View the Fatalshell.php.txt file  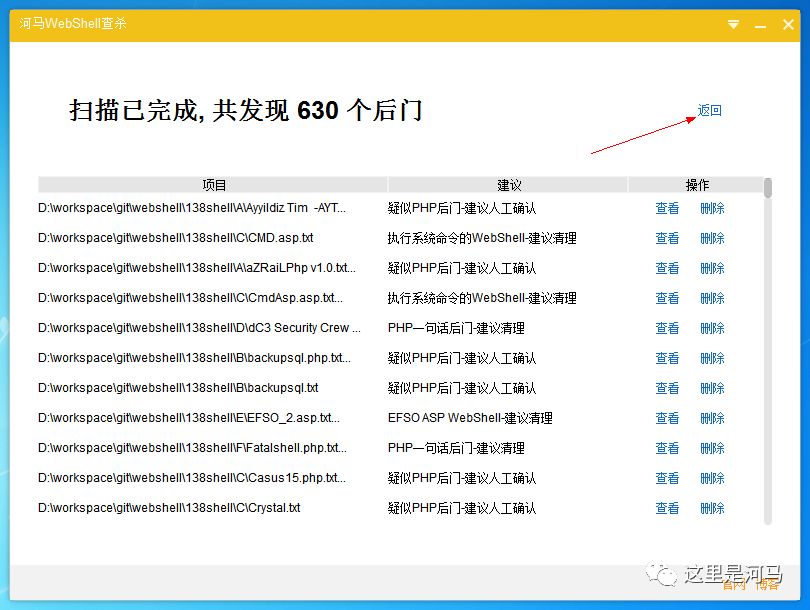pos(667,448)
